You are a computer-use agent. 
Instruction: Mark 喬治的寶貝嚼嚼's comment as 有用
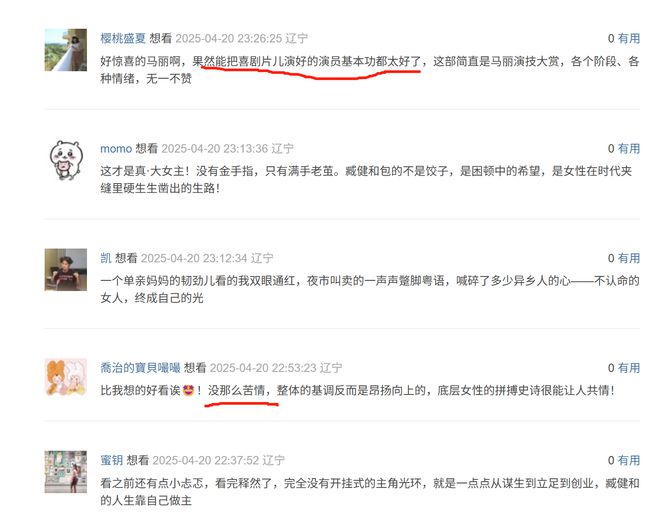tap(629, 368)
